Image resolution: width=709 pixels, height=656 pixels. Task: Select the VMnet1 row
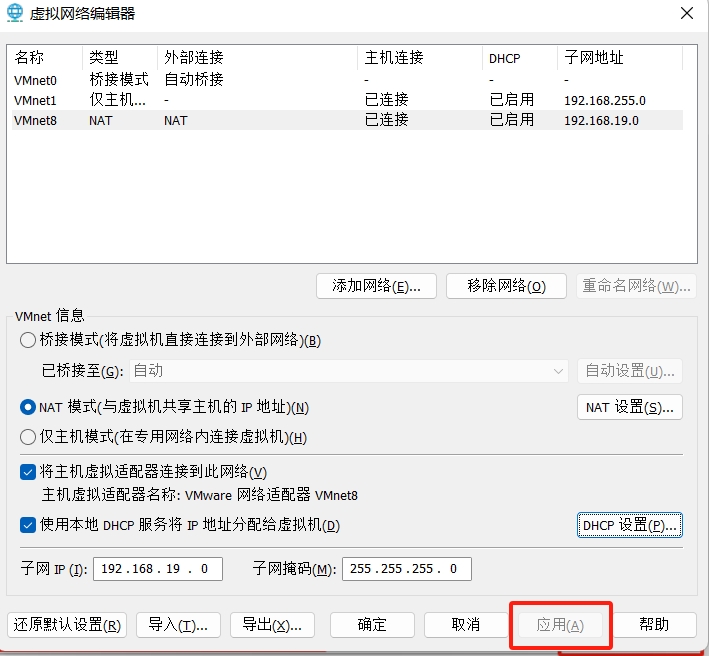point(347,100)
